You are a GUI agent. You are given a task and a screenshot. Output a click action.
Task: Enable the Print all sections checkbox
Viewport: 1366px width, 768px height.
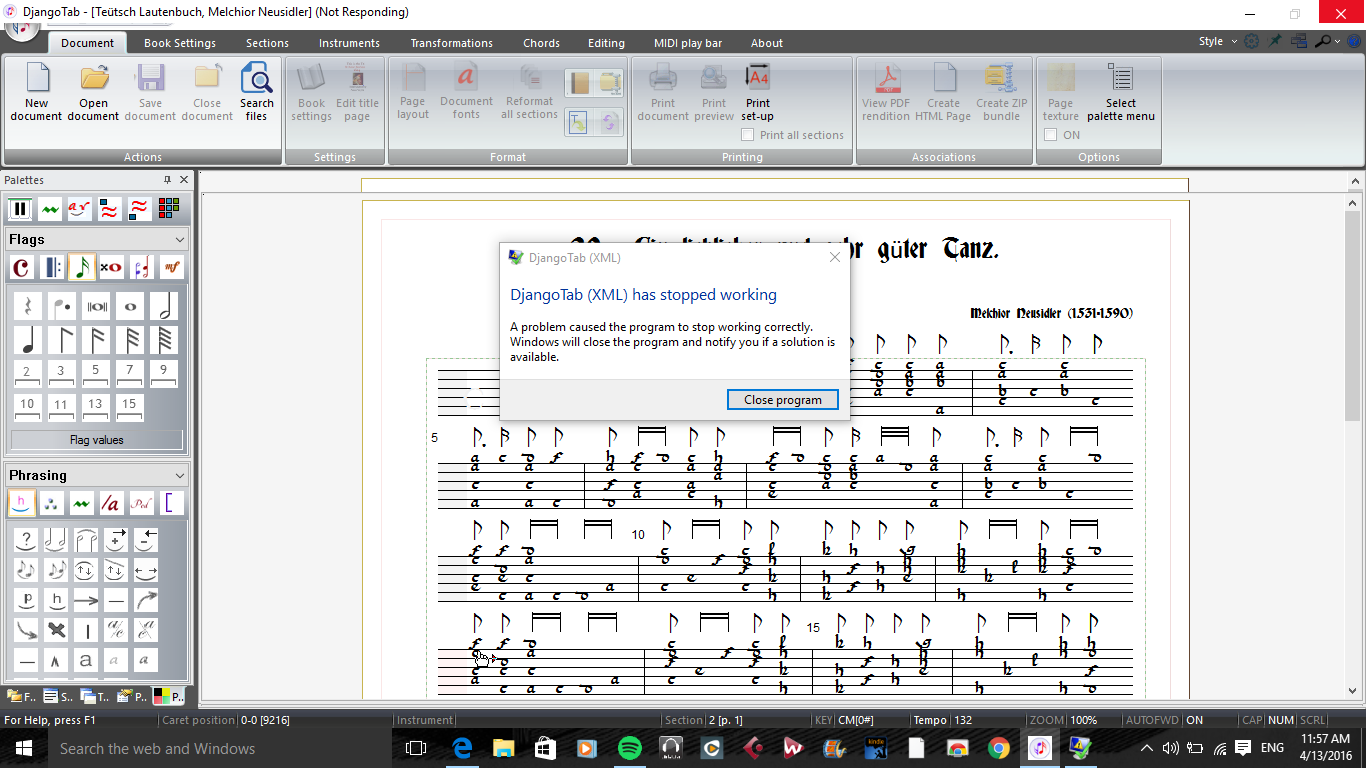747,135
